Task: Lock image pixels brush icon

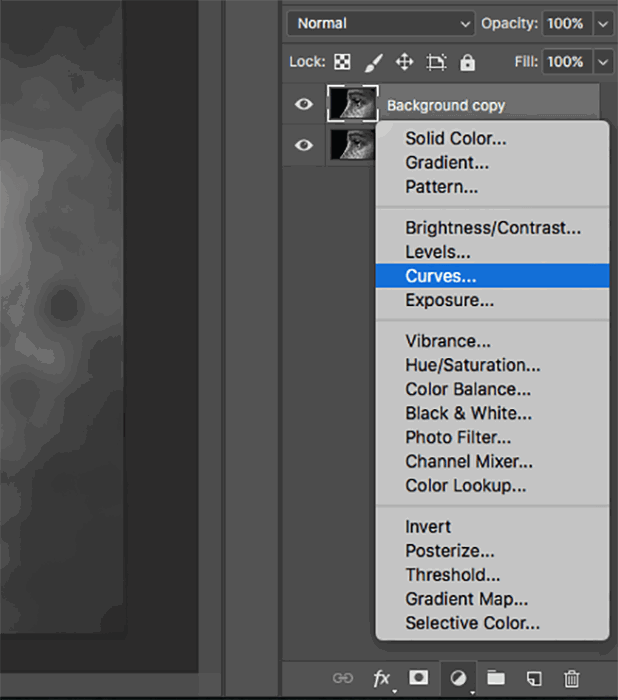Action: [x=373, y=62]
